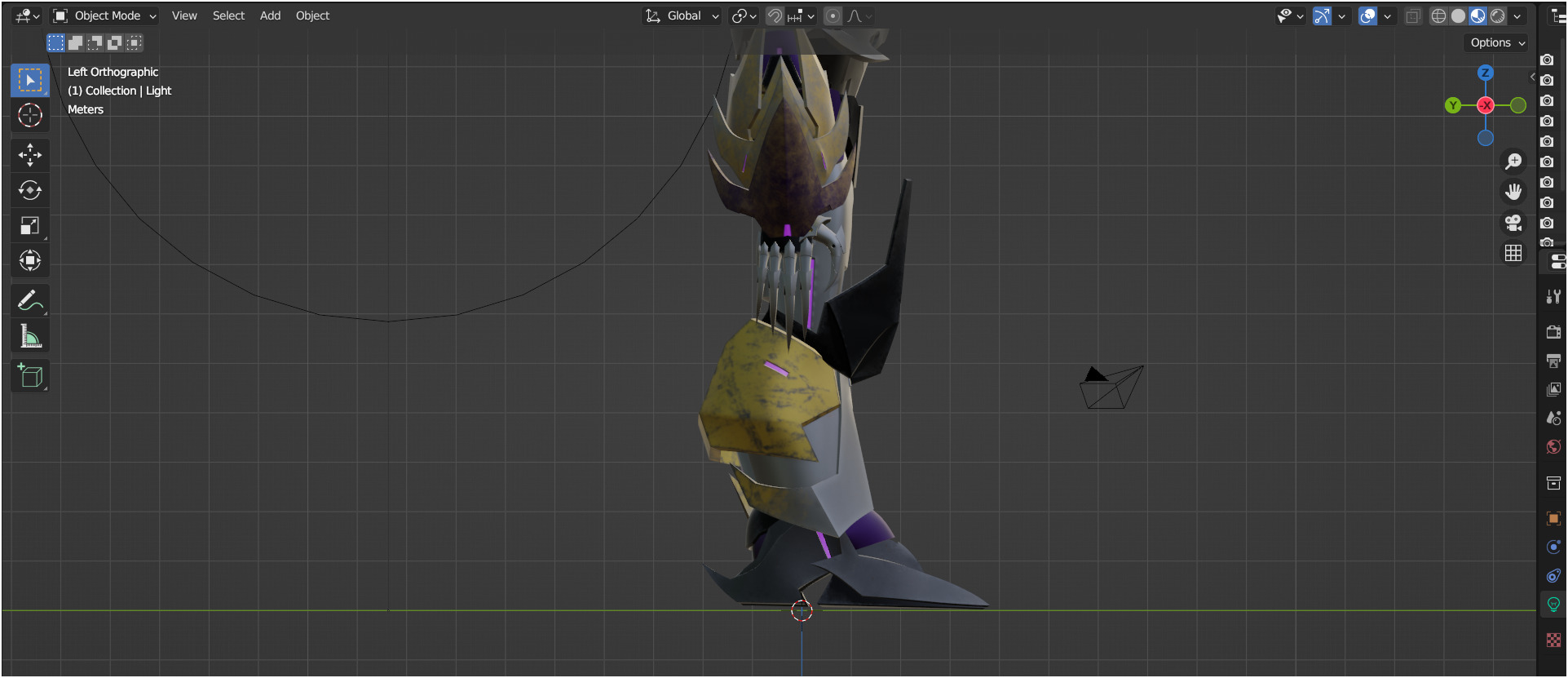The image size is (1568, 678).
Task: Select the camera object in viewport
Action: [1111, 388]
